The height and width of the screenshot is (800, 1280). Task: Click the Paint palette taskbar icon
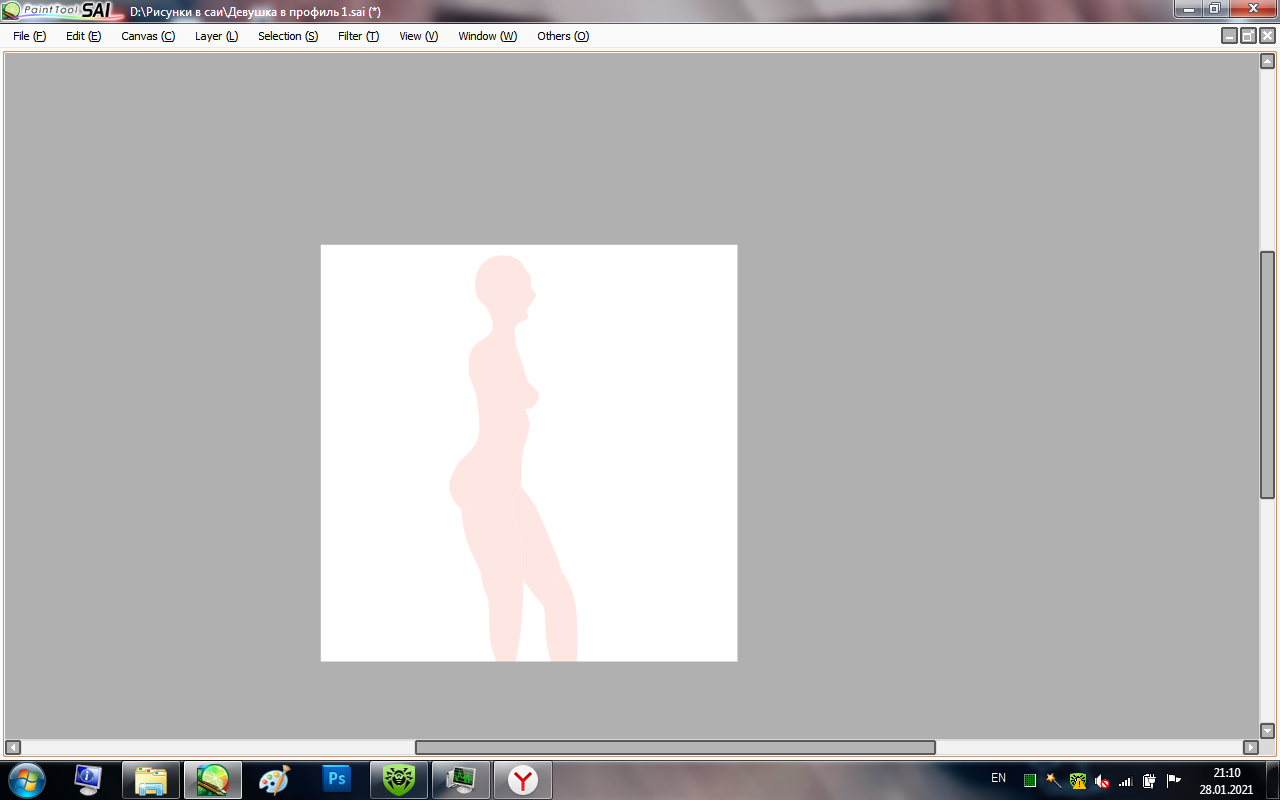[x=274, y=779]
